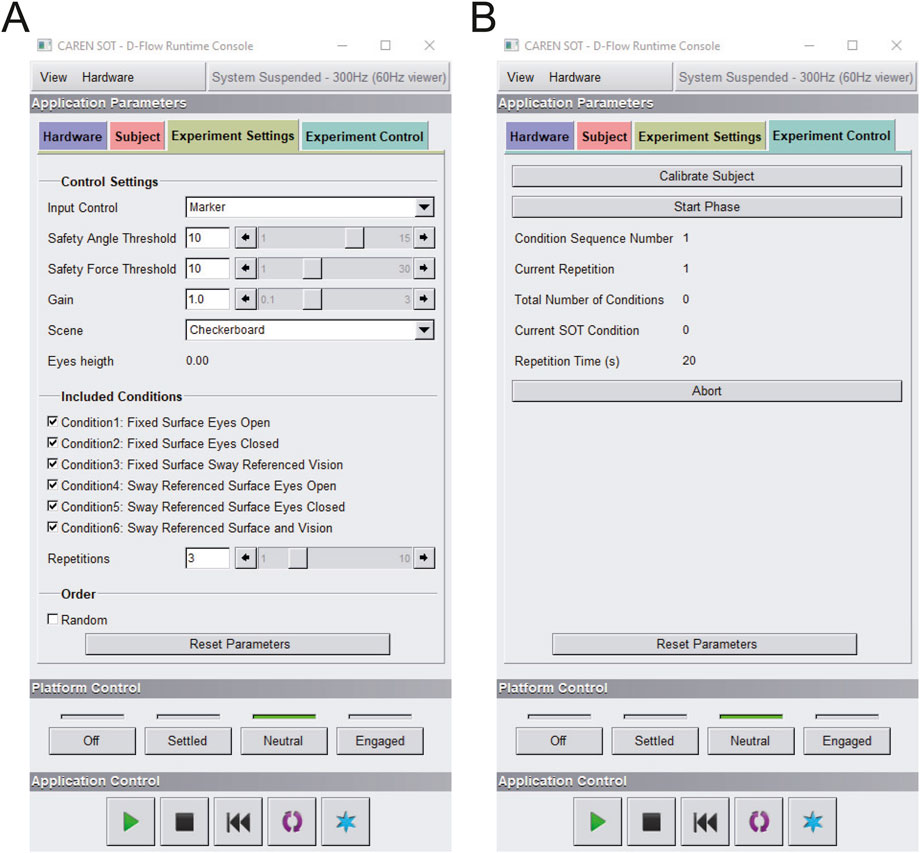
Task: Open View menu in the left window
Action: 53,77
